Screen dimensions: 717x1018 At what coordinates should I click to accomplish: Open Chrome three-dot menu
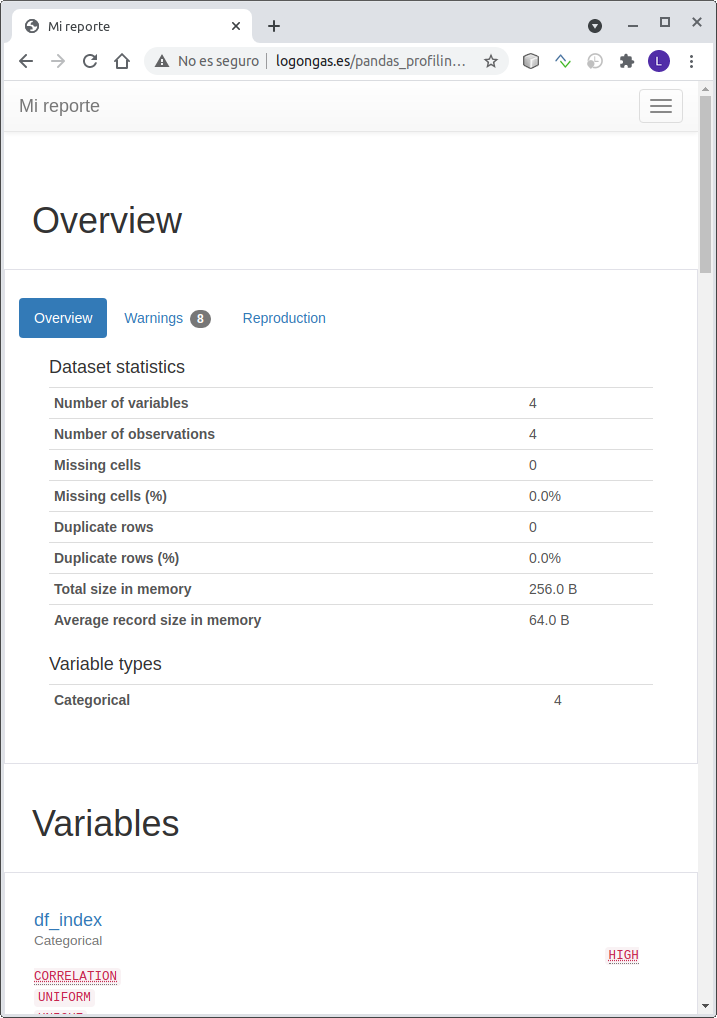691,61
